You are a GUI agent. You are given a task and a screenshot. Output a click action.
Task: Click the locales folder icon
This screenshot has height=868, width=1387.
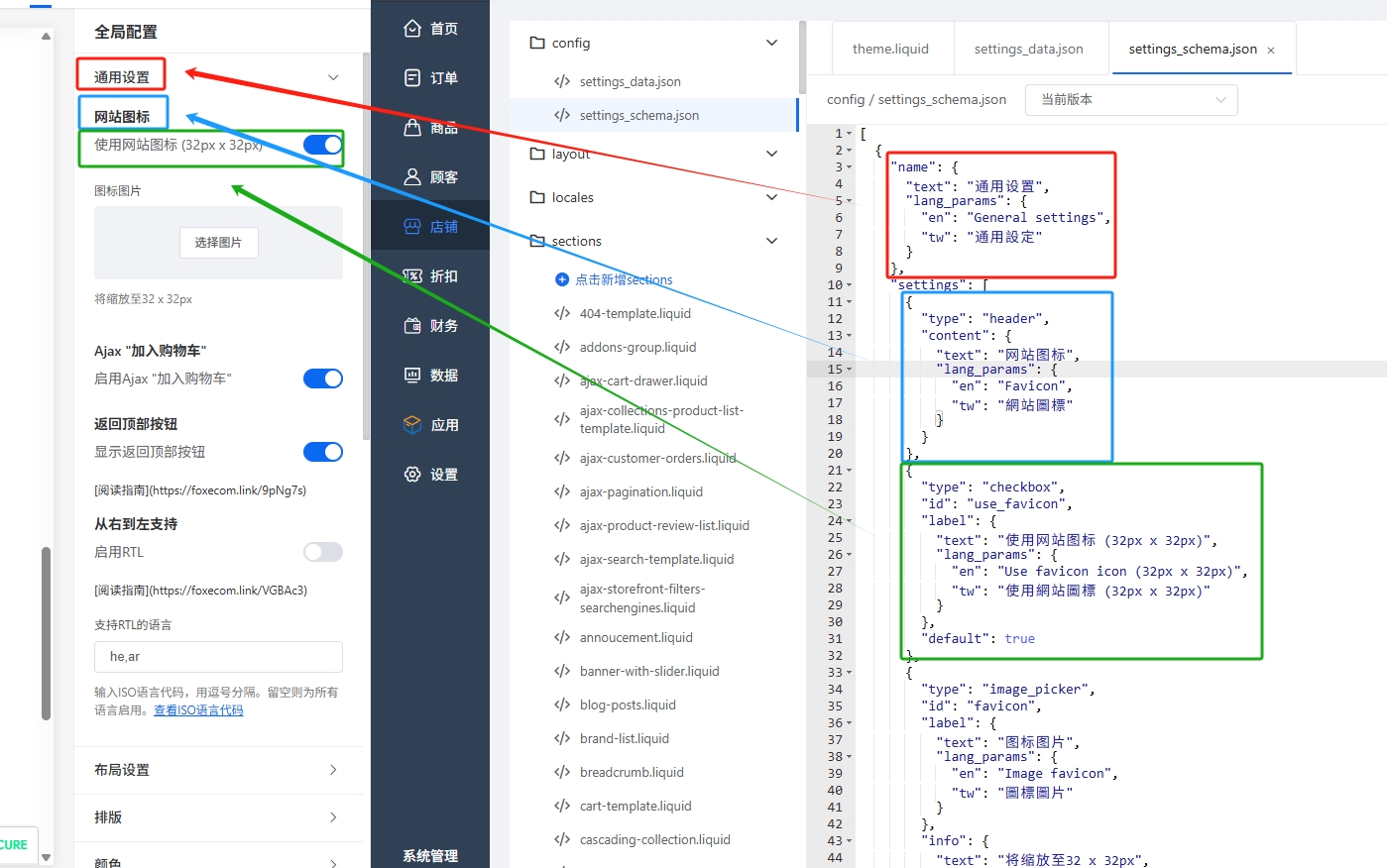[x=537, y=197]
